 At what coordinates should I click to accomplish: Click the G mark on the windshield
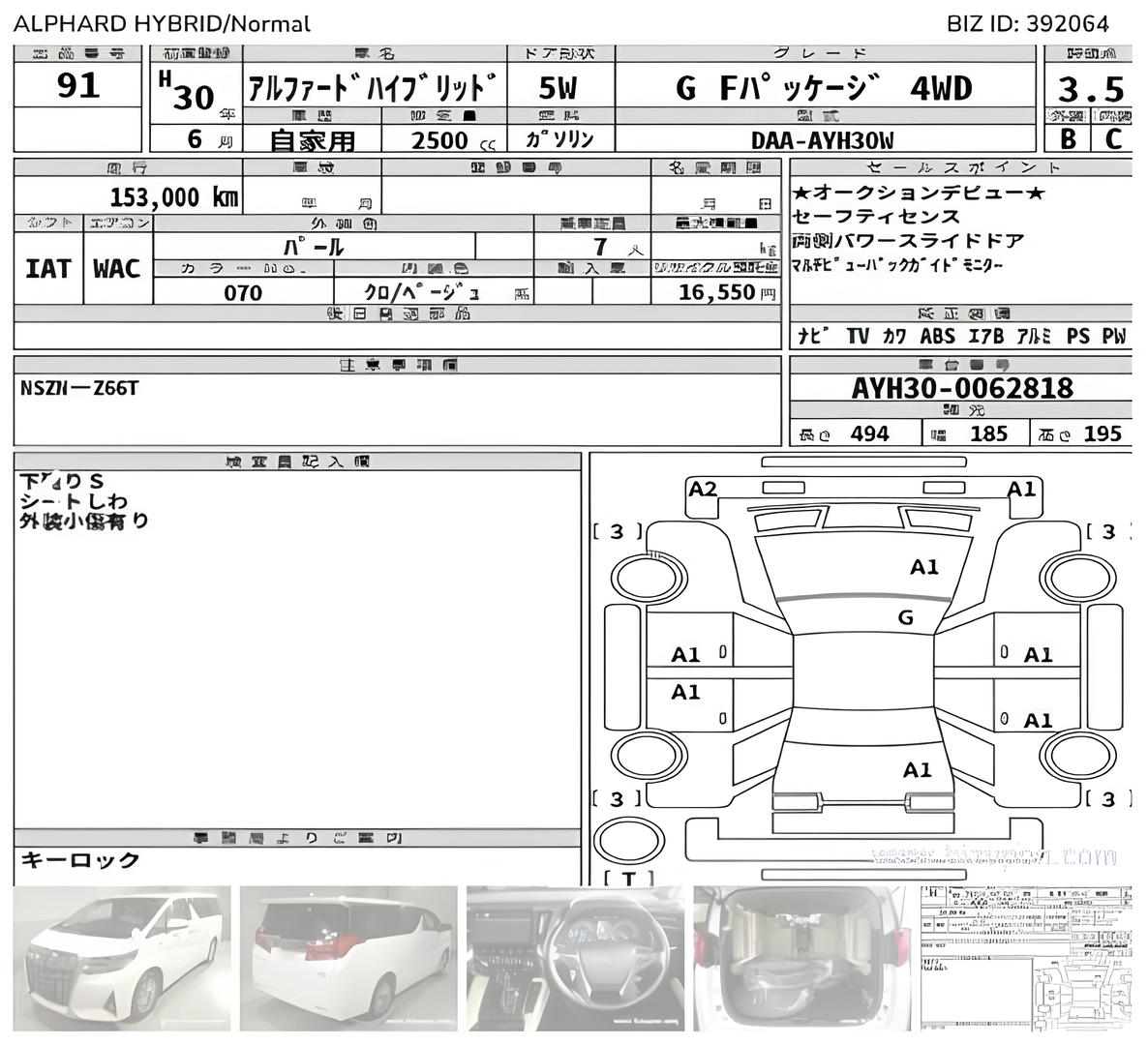pyautogui.click(x=905, y=617)
